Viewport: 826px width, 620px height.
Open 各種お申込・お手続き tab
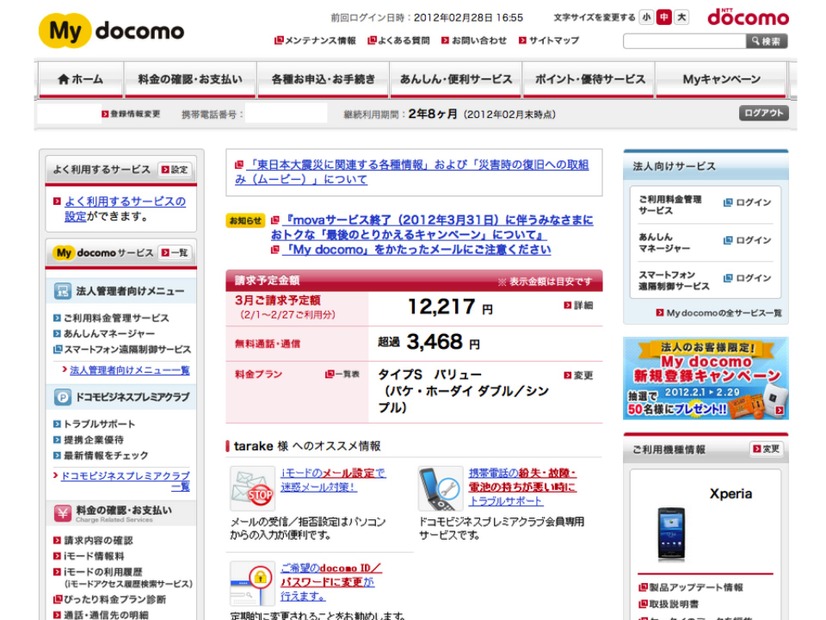tap(323, 80)
